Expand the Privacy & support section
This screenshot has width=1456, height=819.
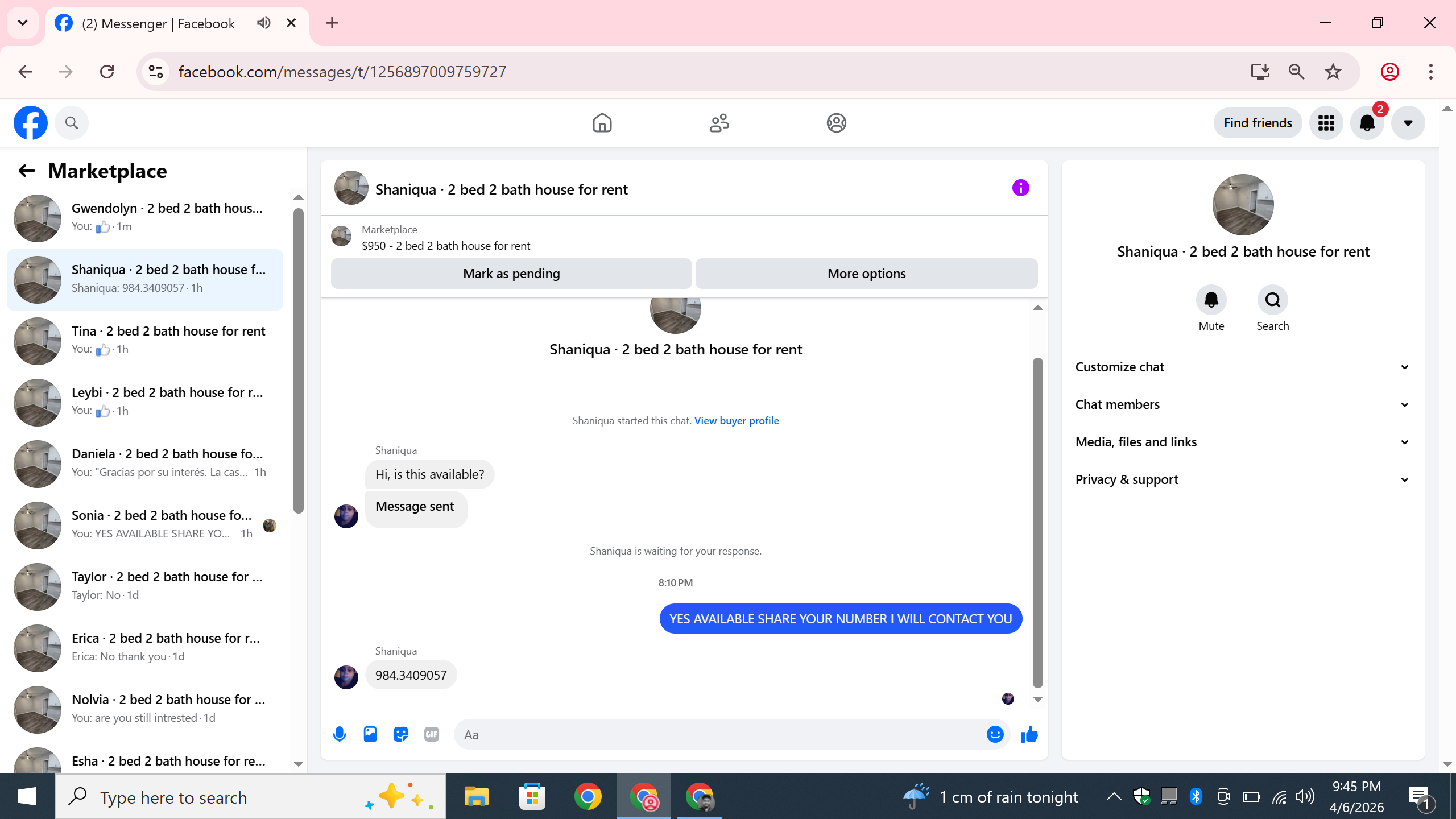pyautogui.click(x=1243, y=479)
